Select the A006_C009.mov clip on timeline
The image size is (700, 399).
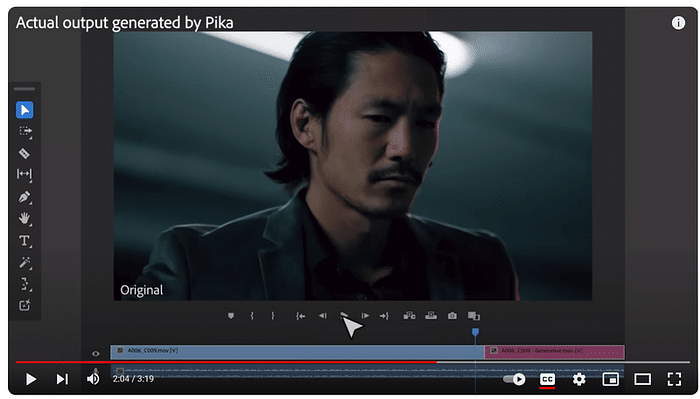(x=297, y=352)
